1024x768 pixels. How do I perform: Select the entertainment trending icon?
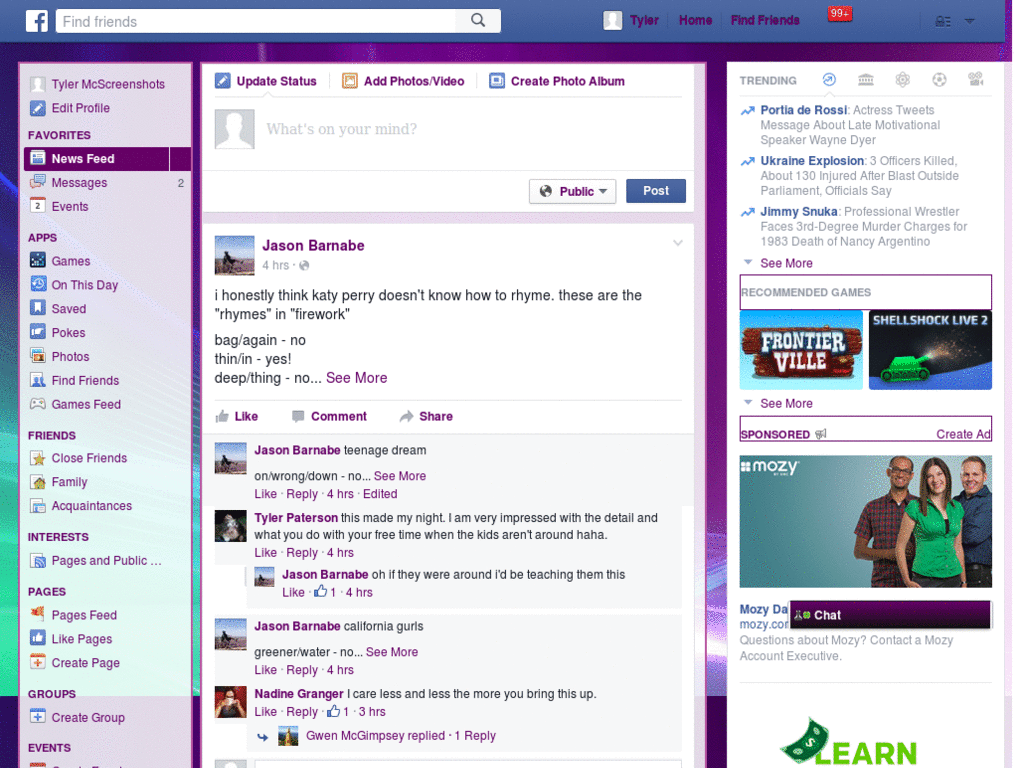pyautogui.click(x=976, y=80)
